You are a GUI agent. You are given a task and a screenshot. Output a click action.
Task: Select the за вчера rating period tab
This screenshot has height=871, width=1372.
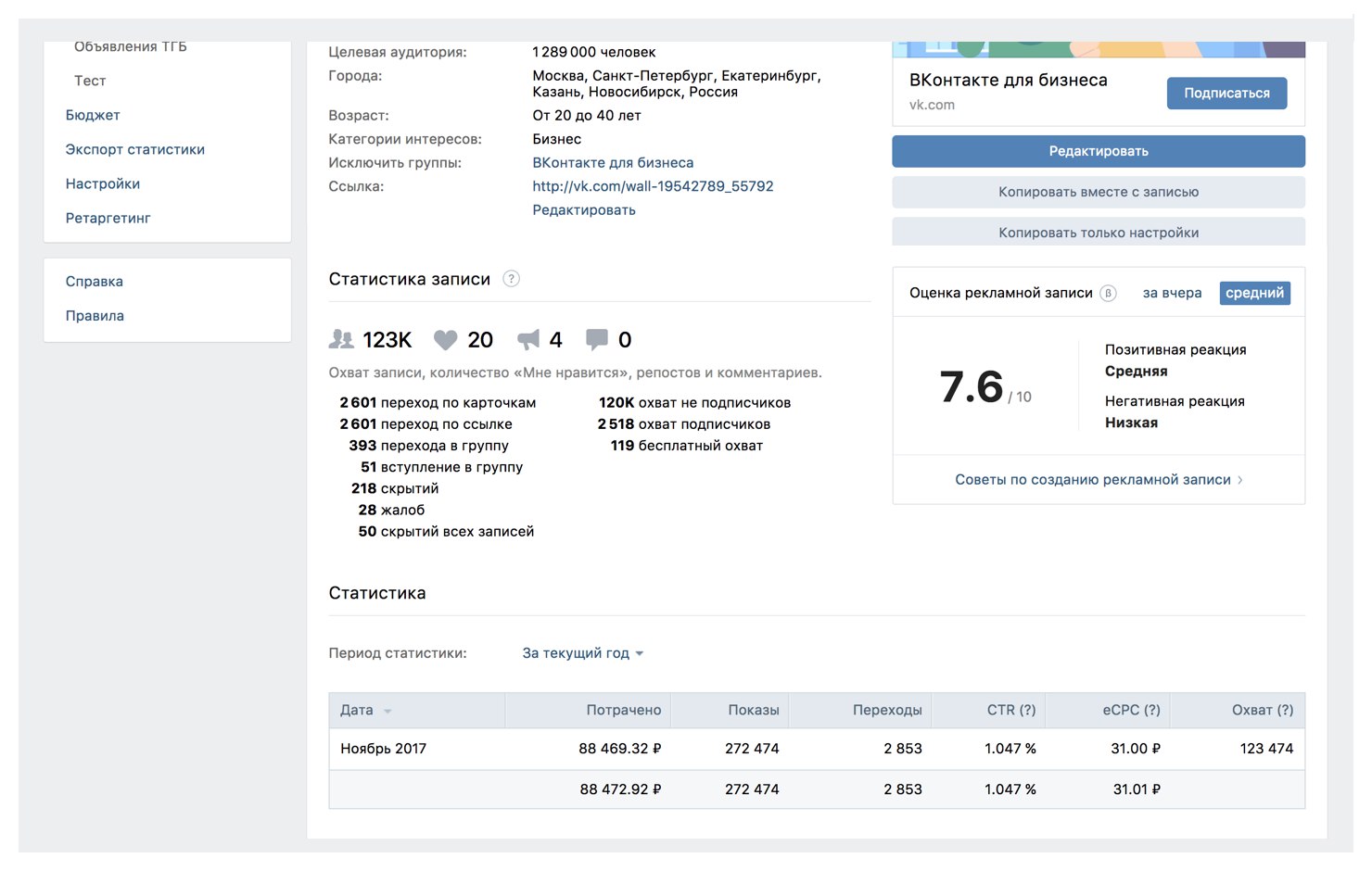[1172, 293]
